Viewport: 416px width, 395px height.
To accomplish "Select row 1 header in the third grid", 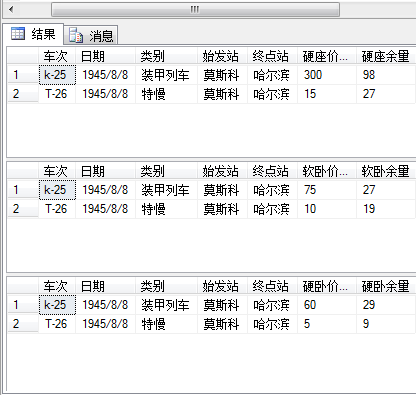I will pos(23,305).
